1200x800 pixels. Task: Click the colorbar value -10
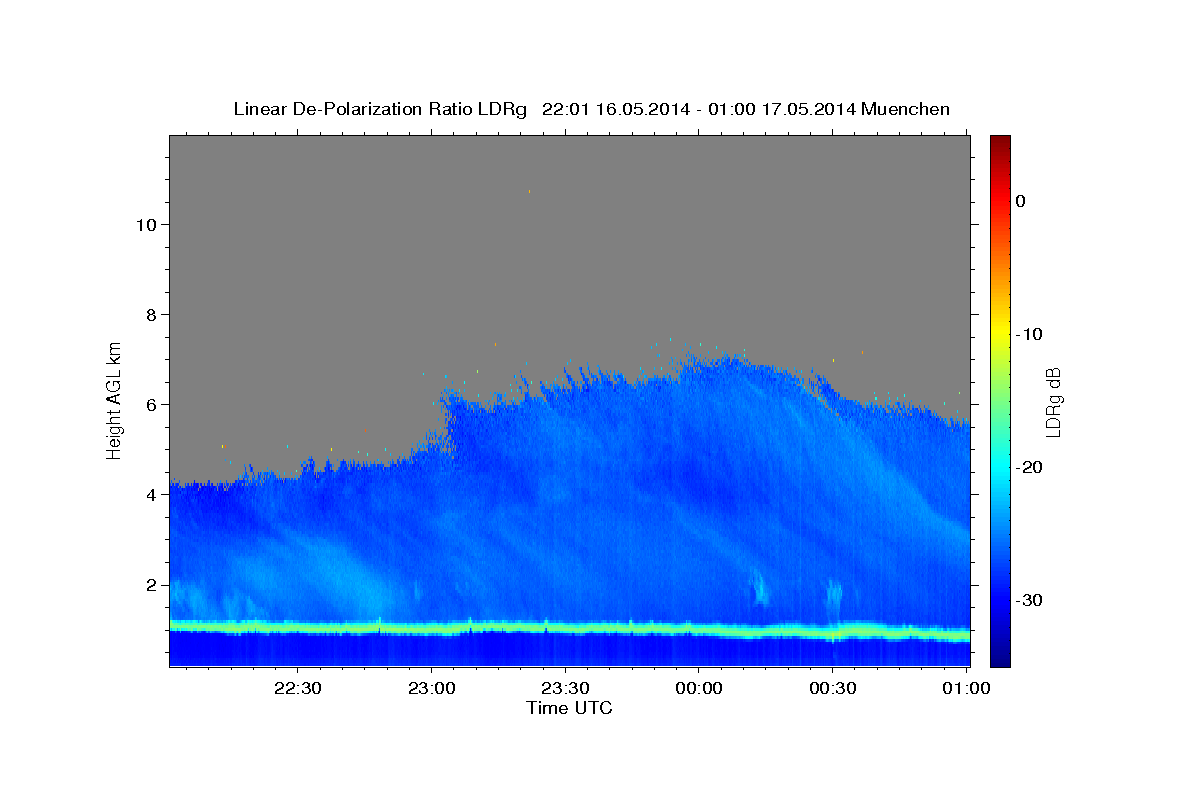1030,334
